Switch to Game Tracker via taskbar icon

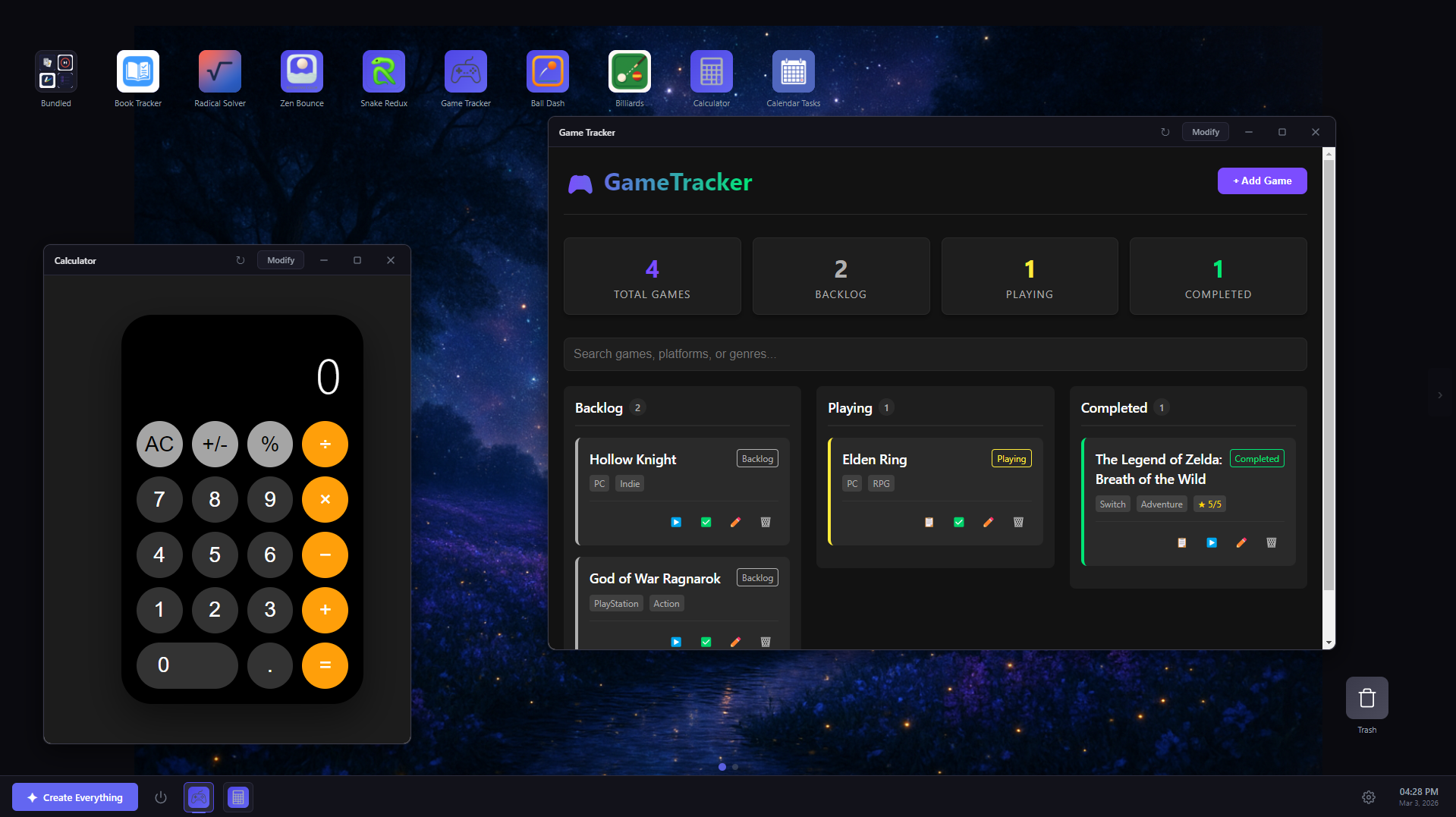point(199,797)
